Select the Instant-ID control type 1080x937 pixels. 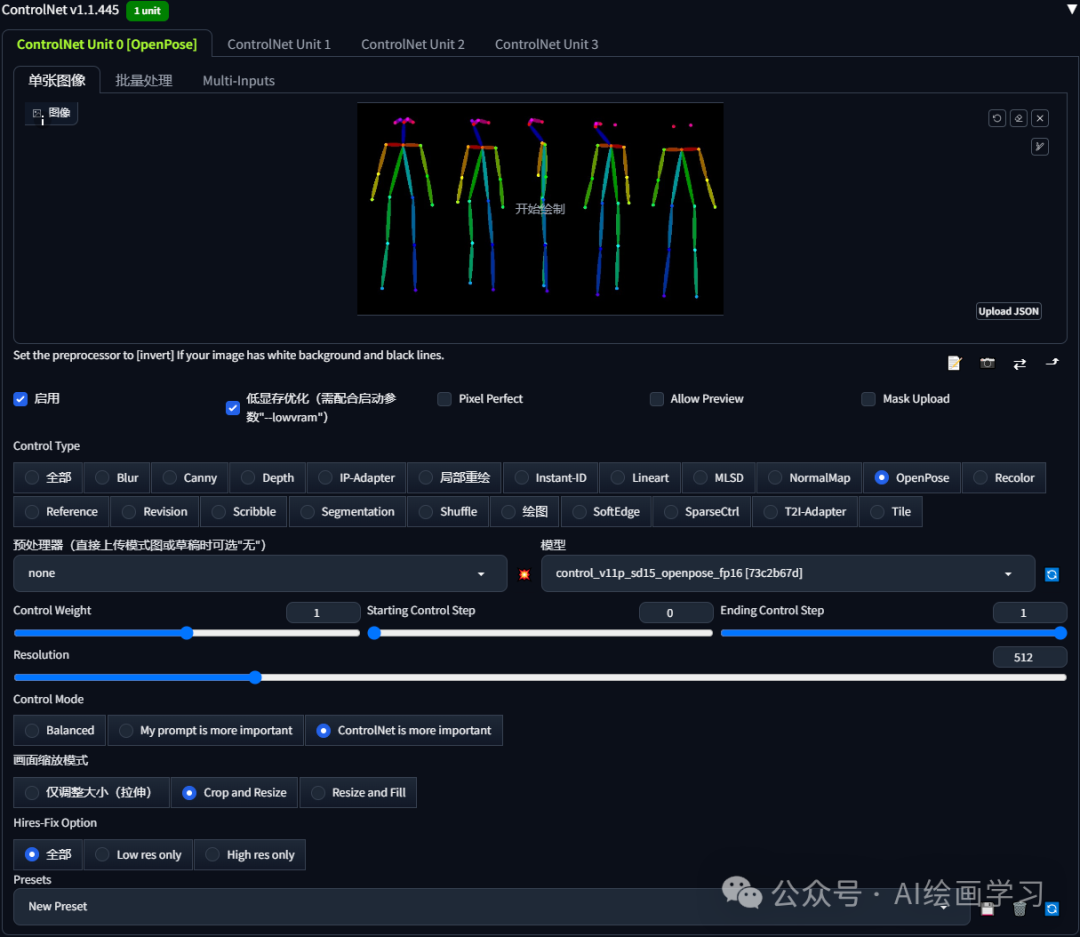(551, 477)
